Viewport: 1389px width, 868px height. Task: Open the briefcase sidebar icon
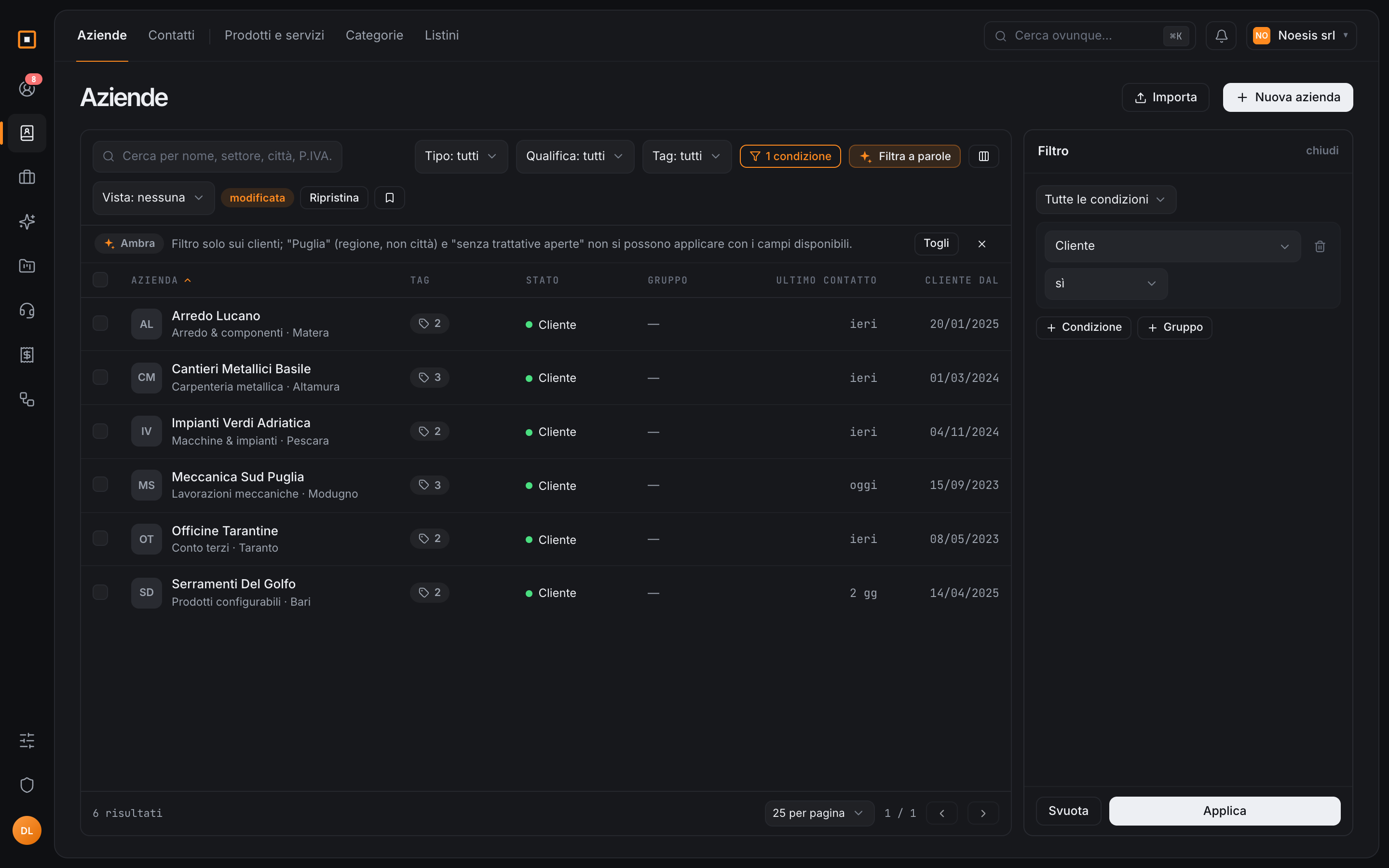pos(27,177)
